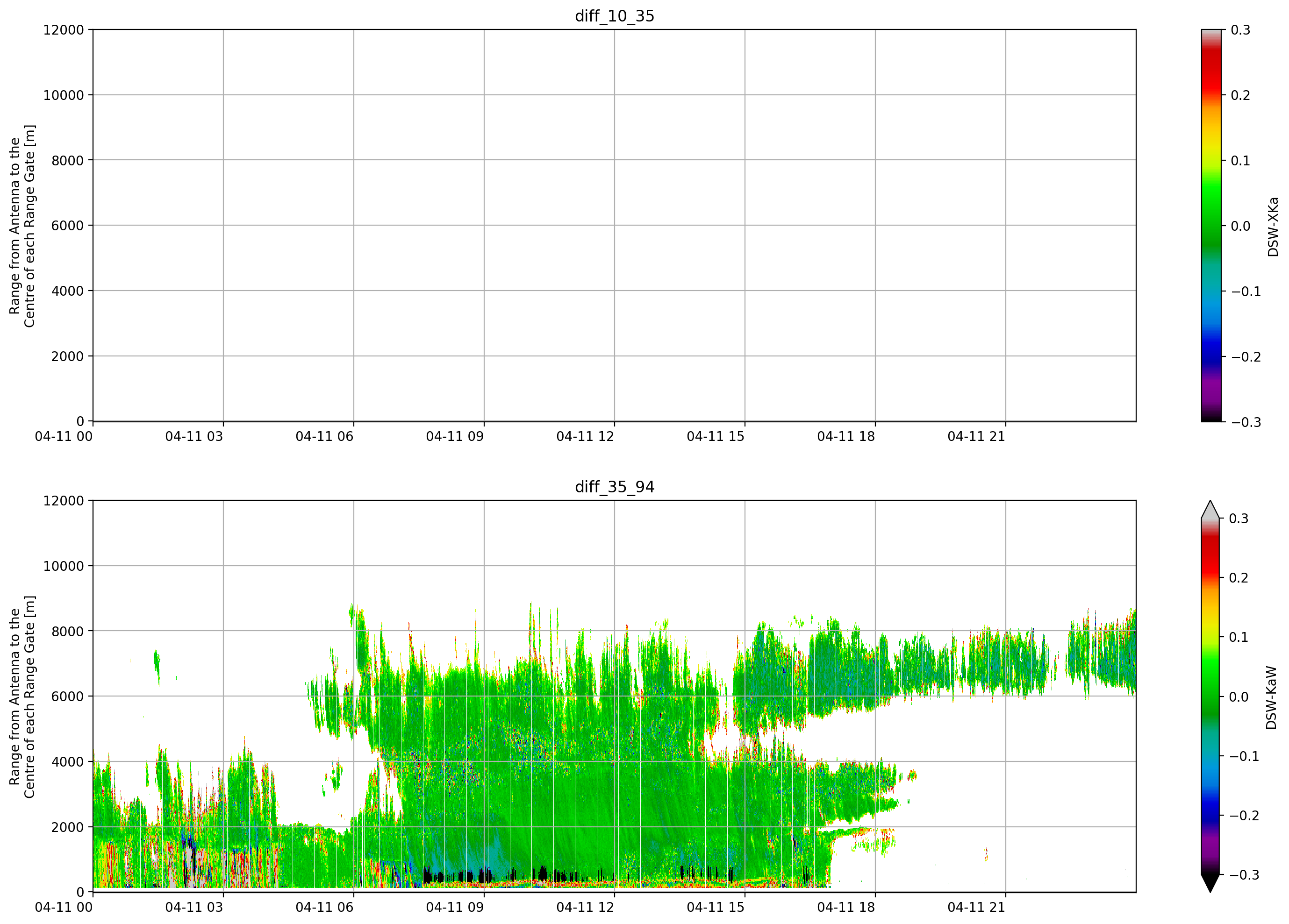Click the 0.0 tick on DSW-KaW colorbar
Screen dimensions: 1289x924
[1239, 697]
